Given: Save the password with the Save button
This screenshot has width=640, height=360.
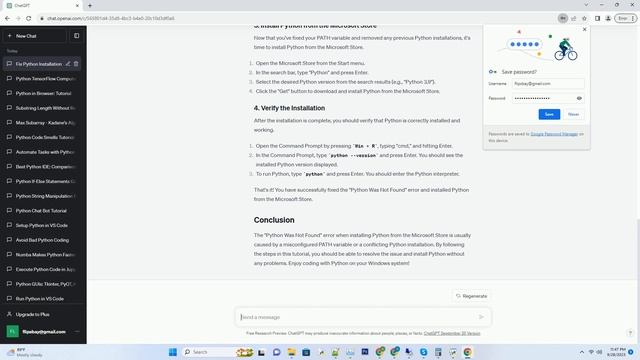Looking at the screenshot, I should click(549, 114).
